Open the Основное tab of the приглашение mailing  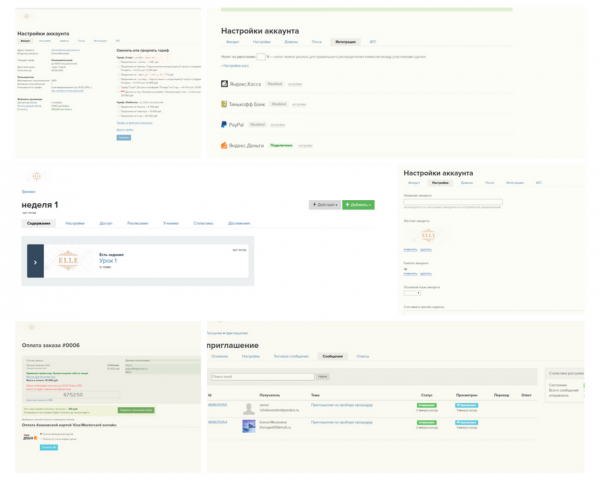tap(220, 356)
